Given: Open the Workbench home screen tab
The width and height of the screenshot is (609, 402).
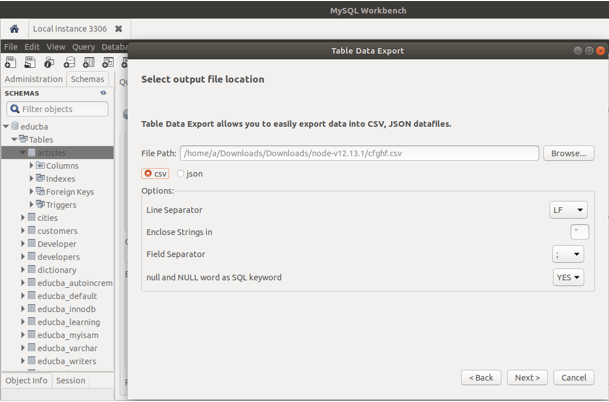Looking at the screenshot, I should point(14,29).
